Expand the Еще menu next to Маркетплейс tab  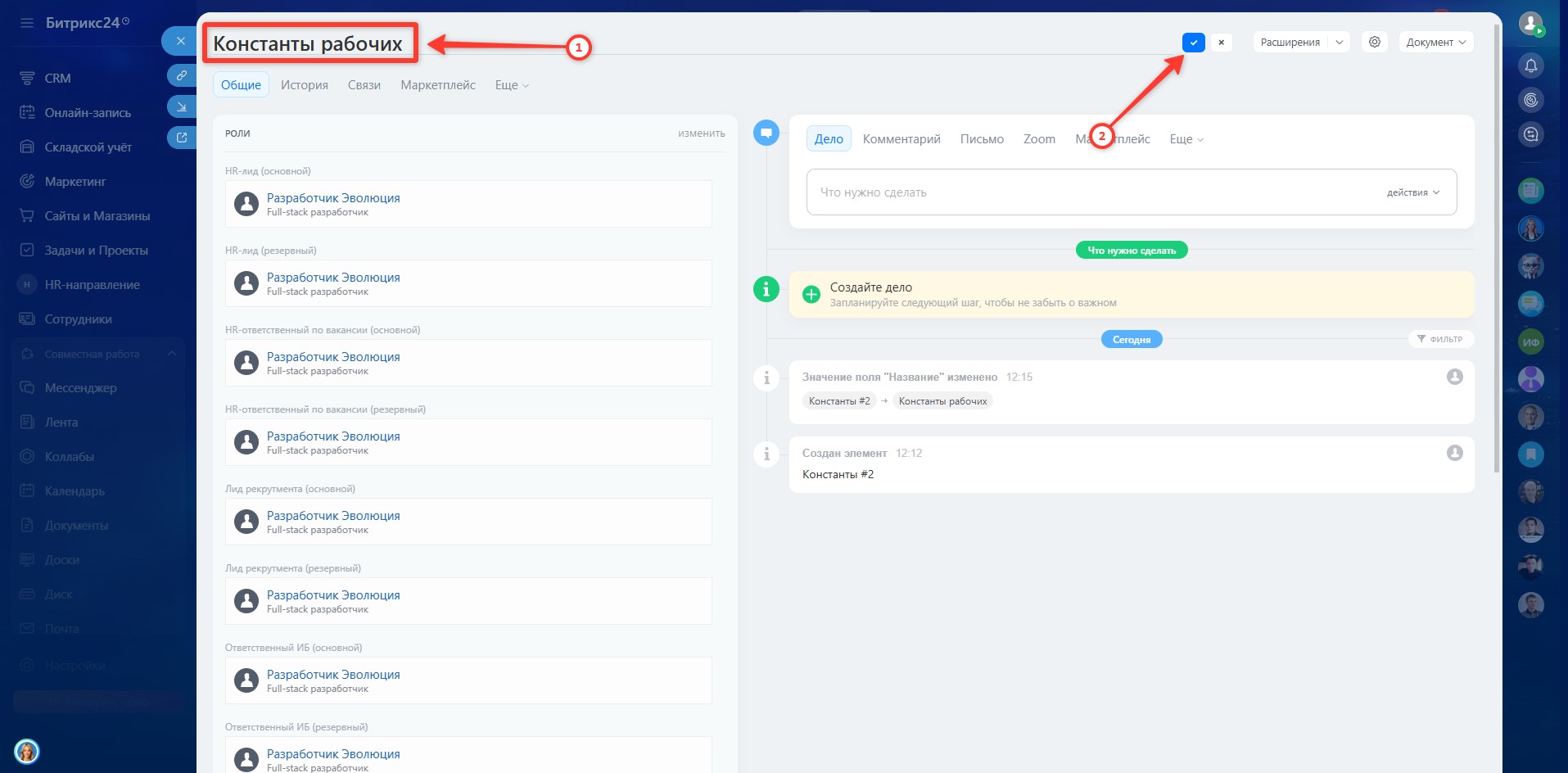coord(512,85)
